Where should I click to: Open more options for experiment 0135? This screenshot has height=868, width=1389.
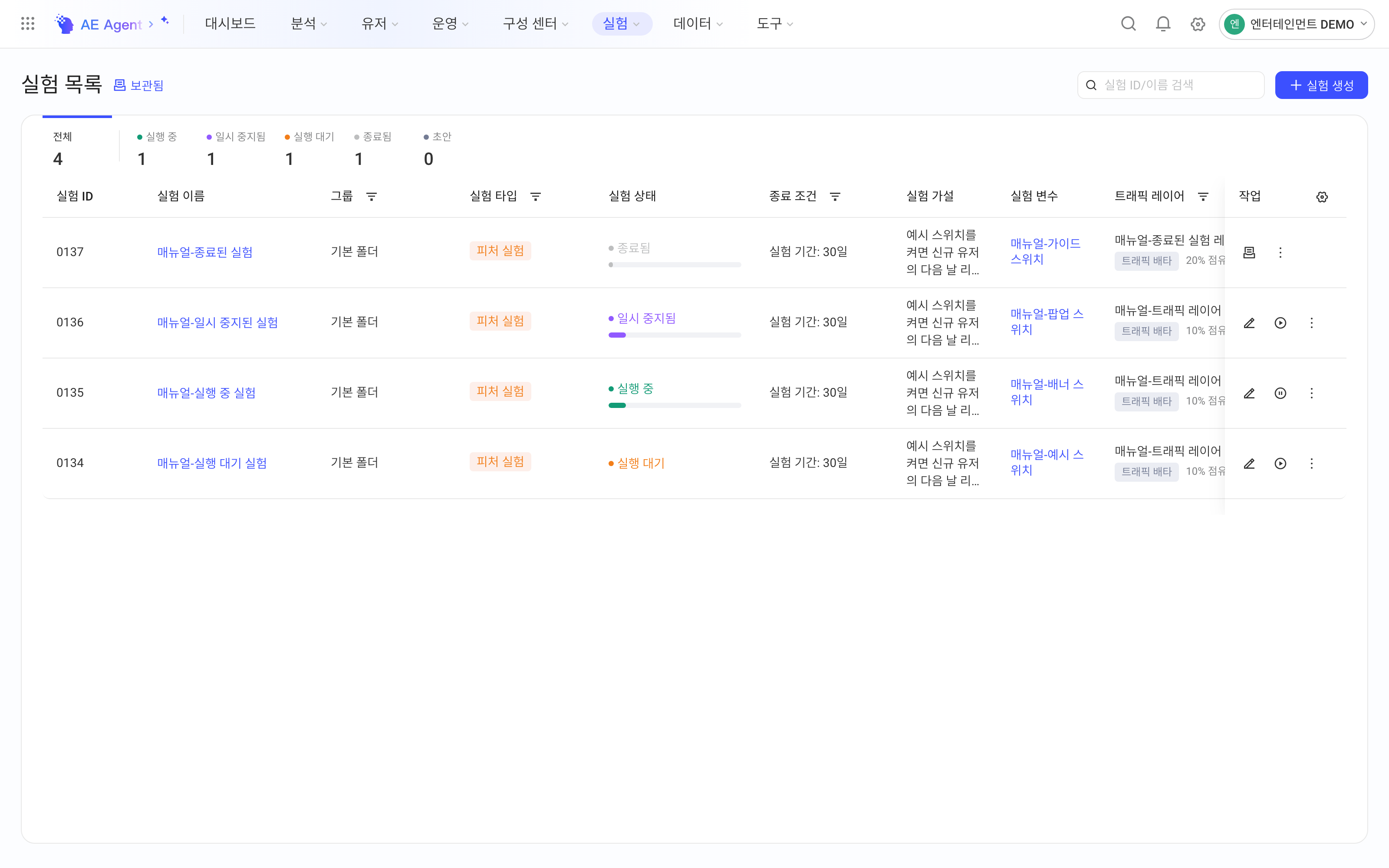pyautogui.click(x=1311, y=393)
